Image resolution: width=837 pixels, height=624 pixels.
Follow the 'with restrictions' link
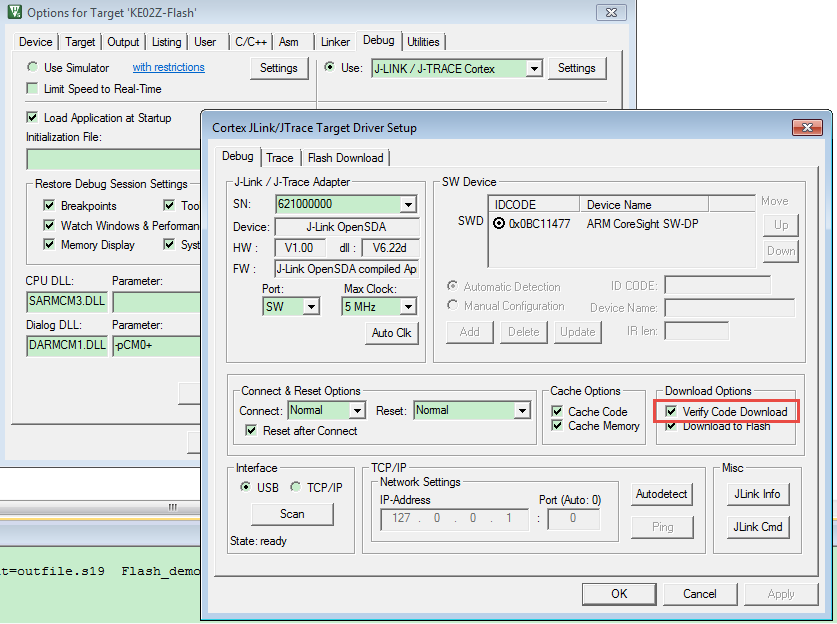point(169,67)
